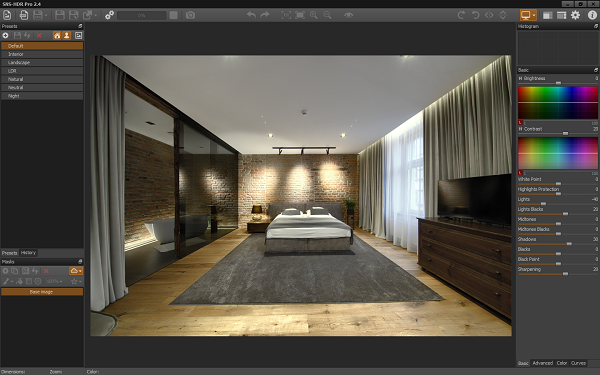600x375 pixels.
Task: Open the settings gear in toolbar
Action: (x=575, y=15)
